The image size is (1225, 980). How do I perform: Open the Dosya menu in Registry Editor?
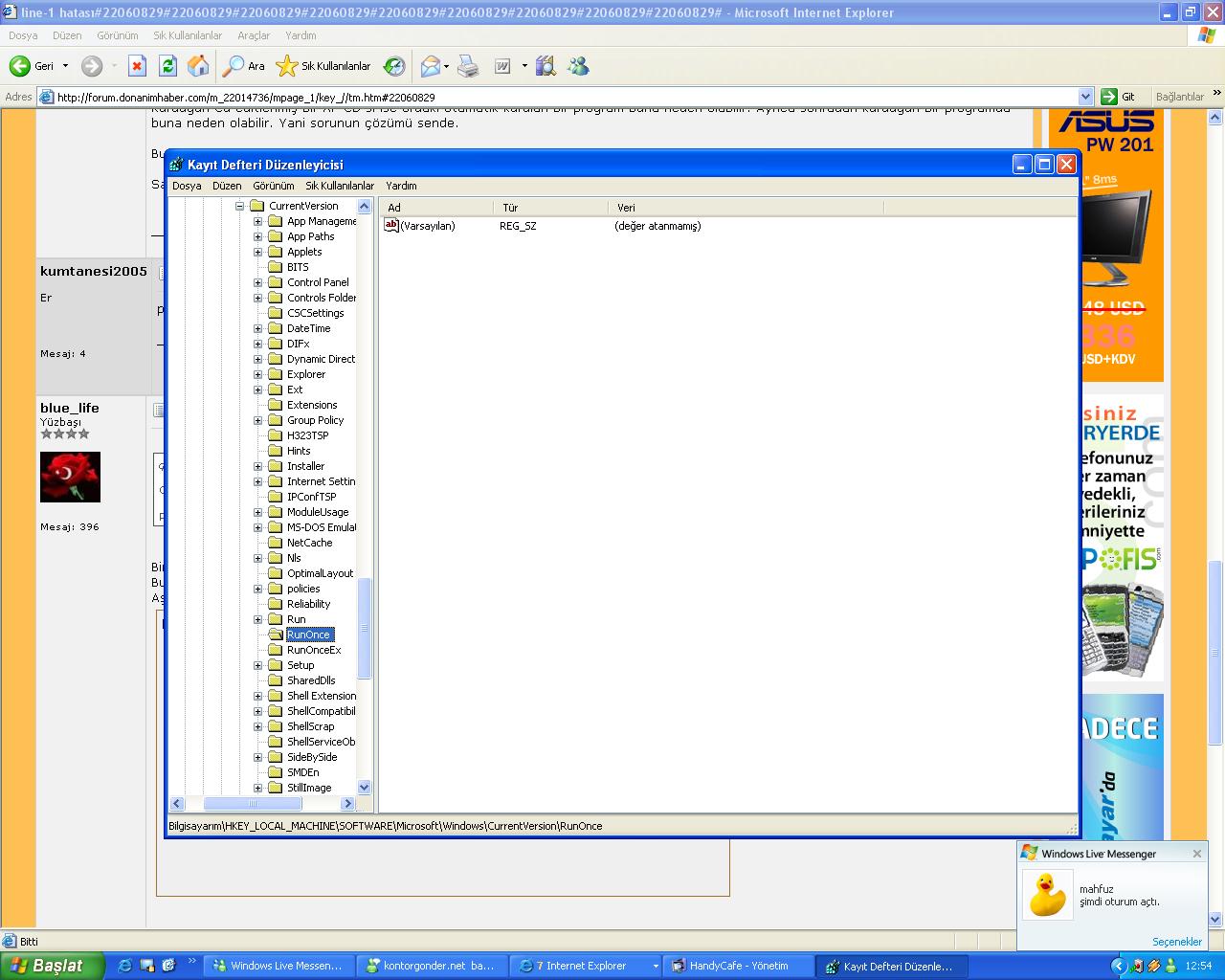pos(187,186)
